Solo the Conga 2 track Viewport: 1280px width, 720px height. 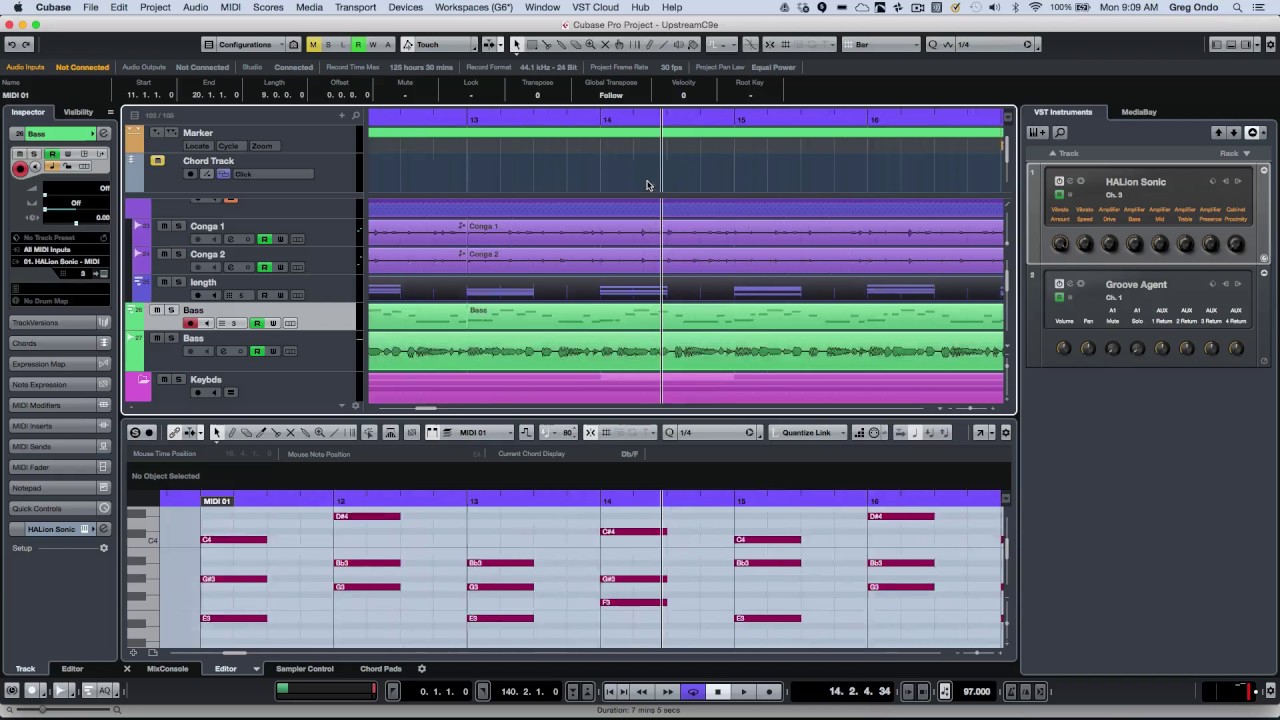pos(178,254)
